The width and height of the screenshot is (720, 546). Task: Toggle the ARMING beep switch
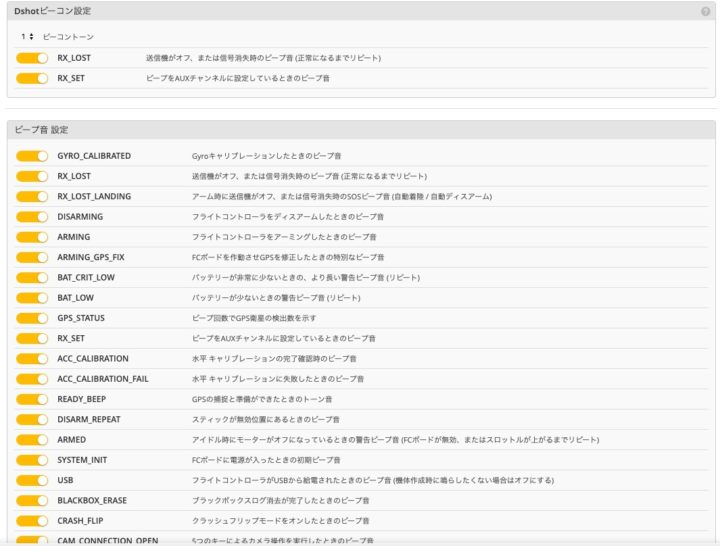pyautogui.click(x=32, y=237)
